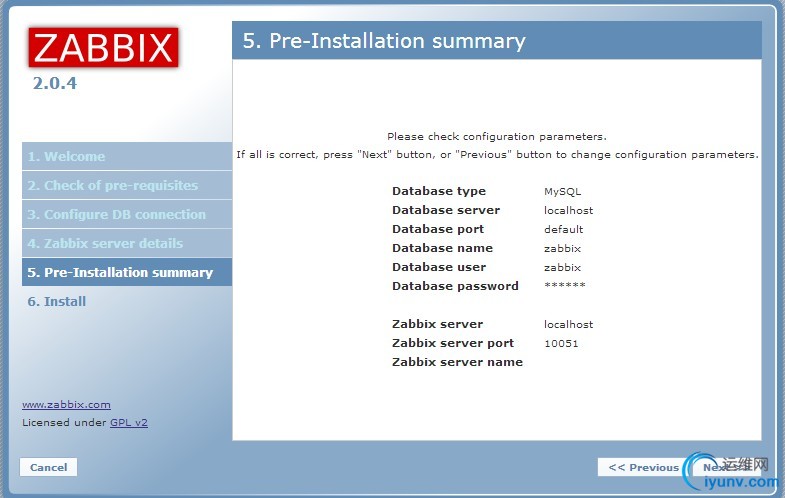The height and width of the screenshot is (498, 785).
Task: Click the Database server localhost value
Action: [568, 210]
